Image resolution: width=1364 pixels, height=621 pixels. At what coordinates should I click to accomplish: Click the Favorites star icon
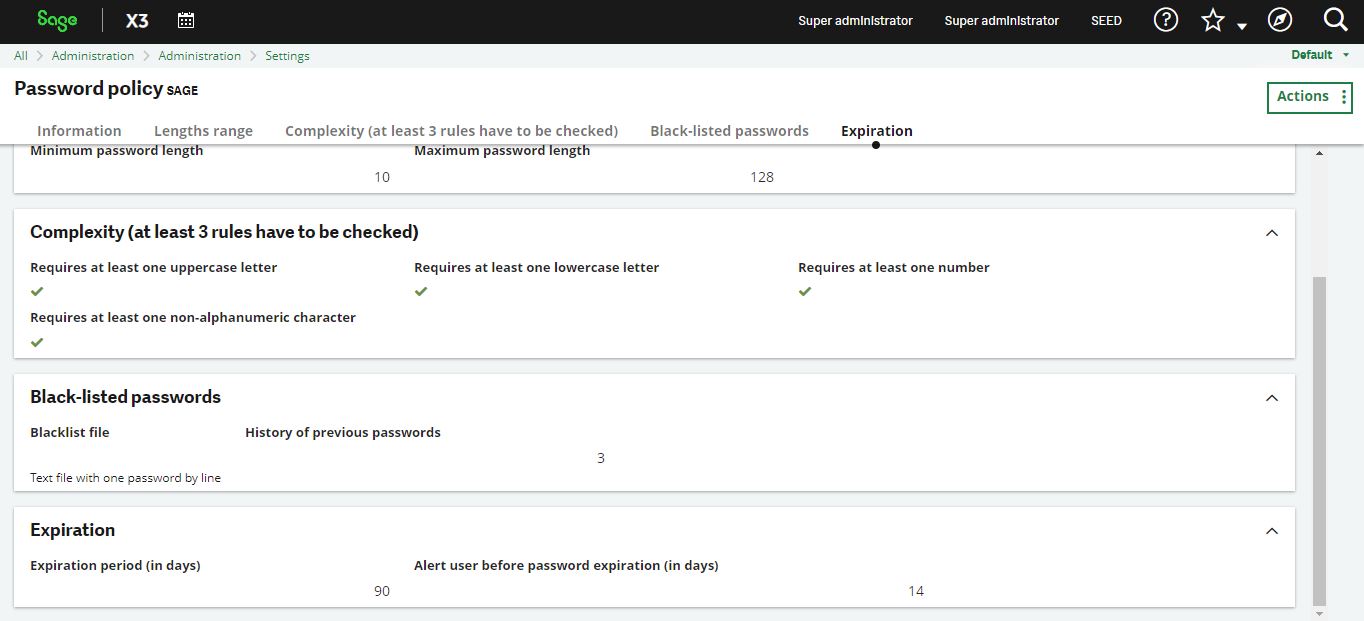1212,18
